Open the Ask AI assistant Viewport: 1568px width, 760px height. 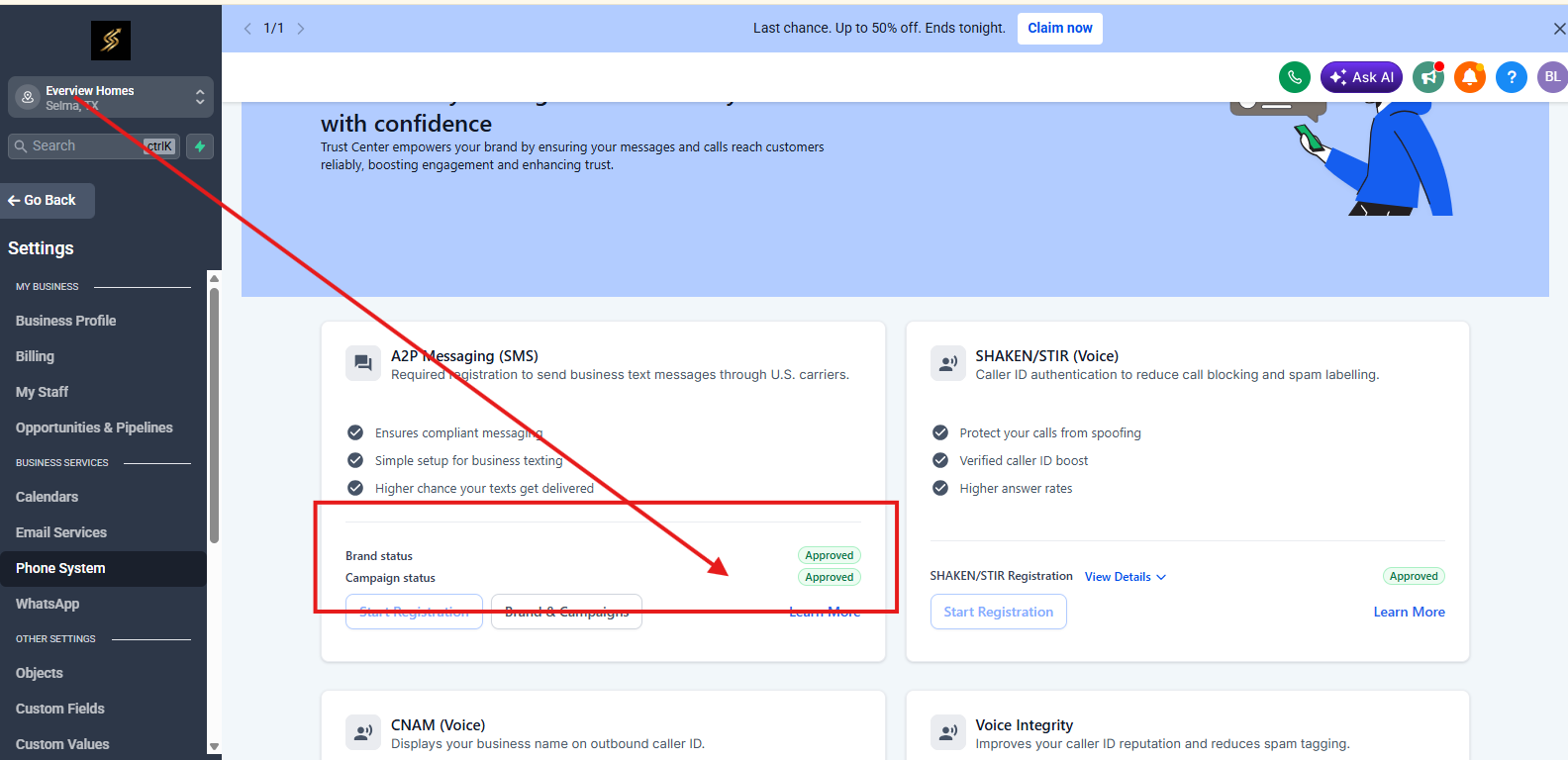1361,76
